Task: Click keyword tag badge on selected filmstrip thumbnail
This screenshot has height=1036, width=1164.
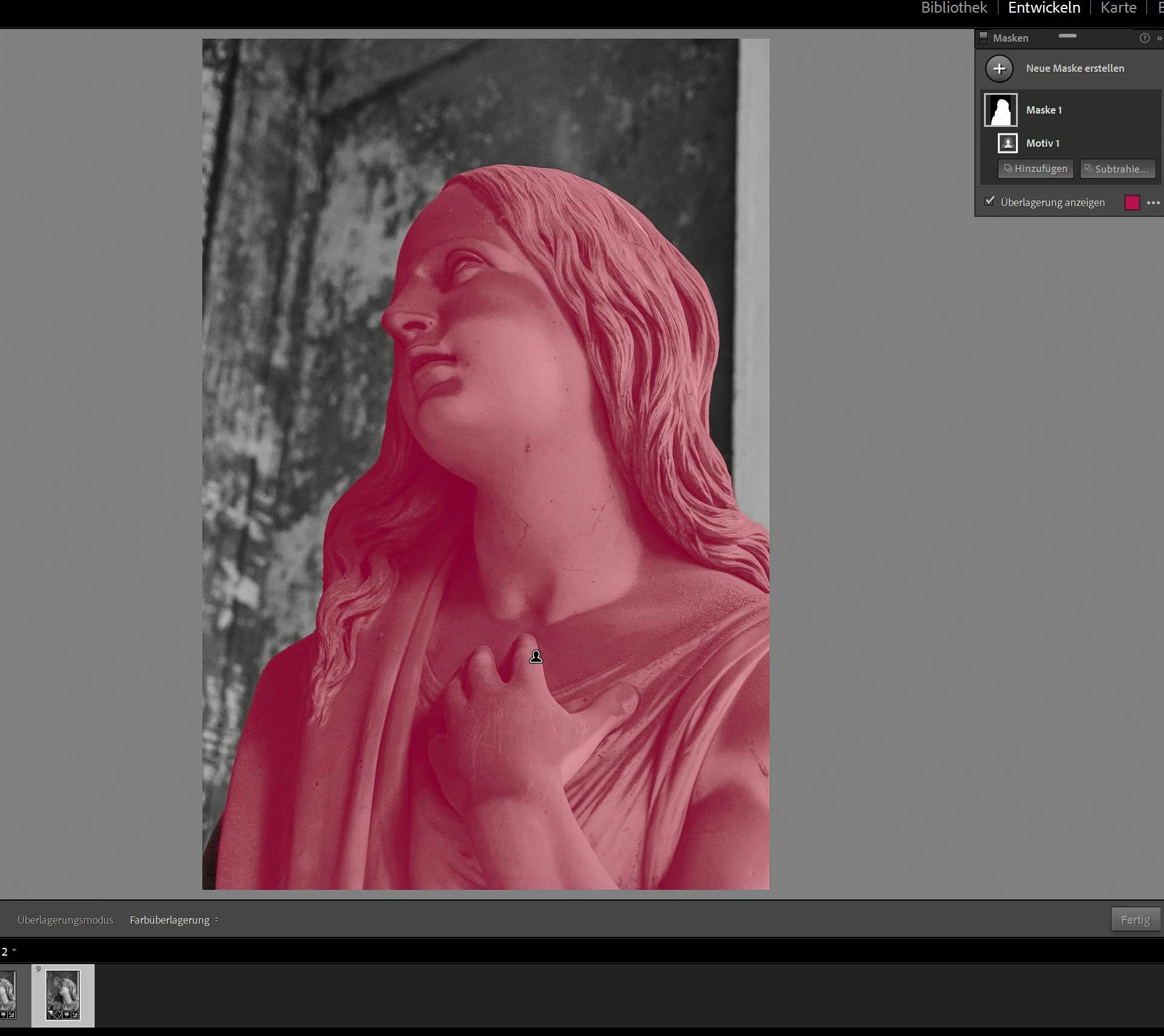Action: 57,1015
